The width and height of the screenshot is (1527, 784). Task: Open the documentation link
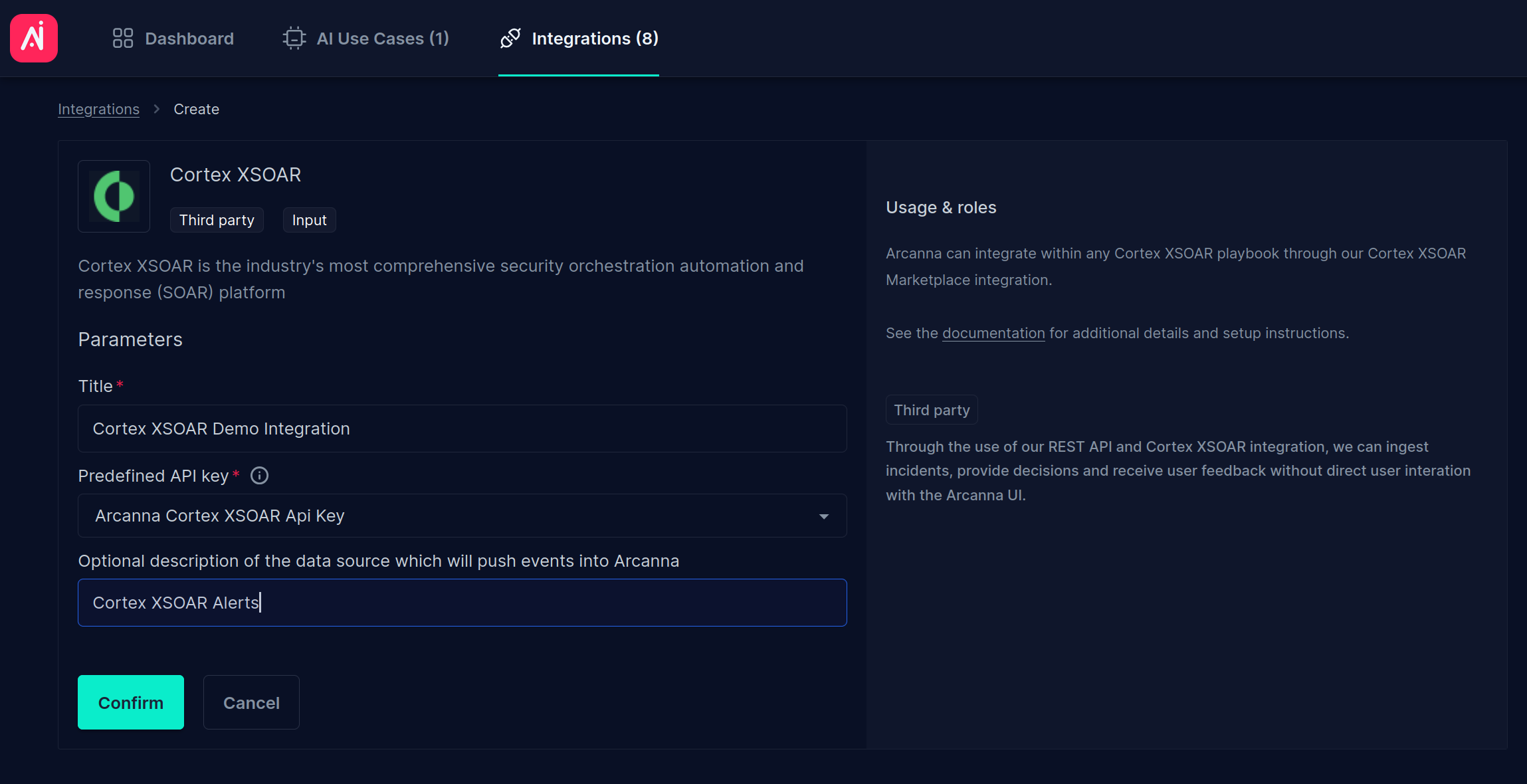click(993, 334)
